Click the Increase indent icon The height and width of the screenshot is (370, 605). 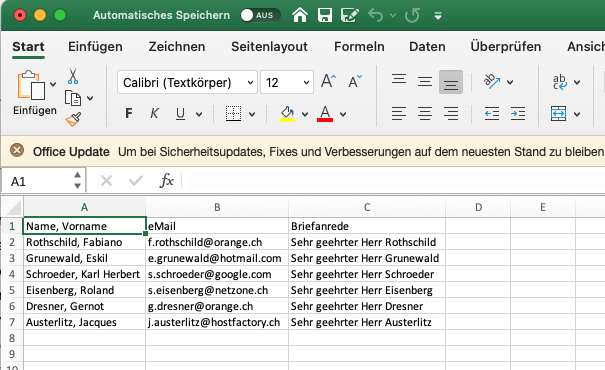coord(517,114)
